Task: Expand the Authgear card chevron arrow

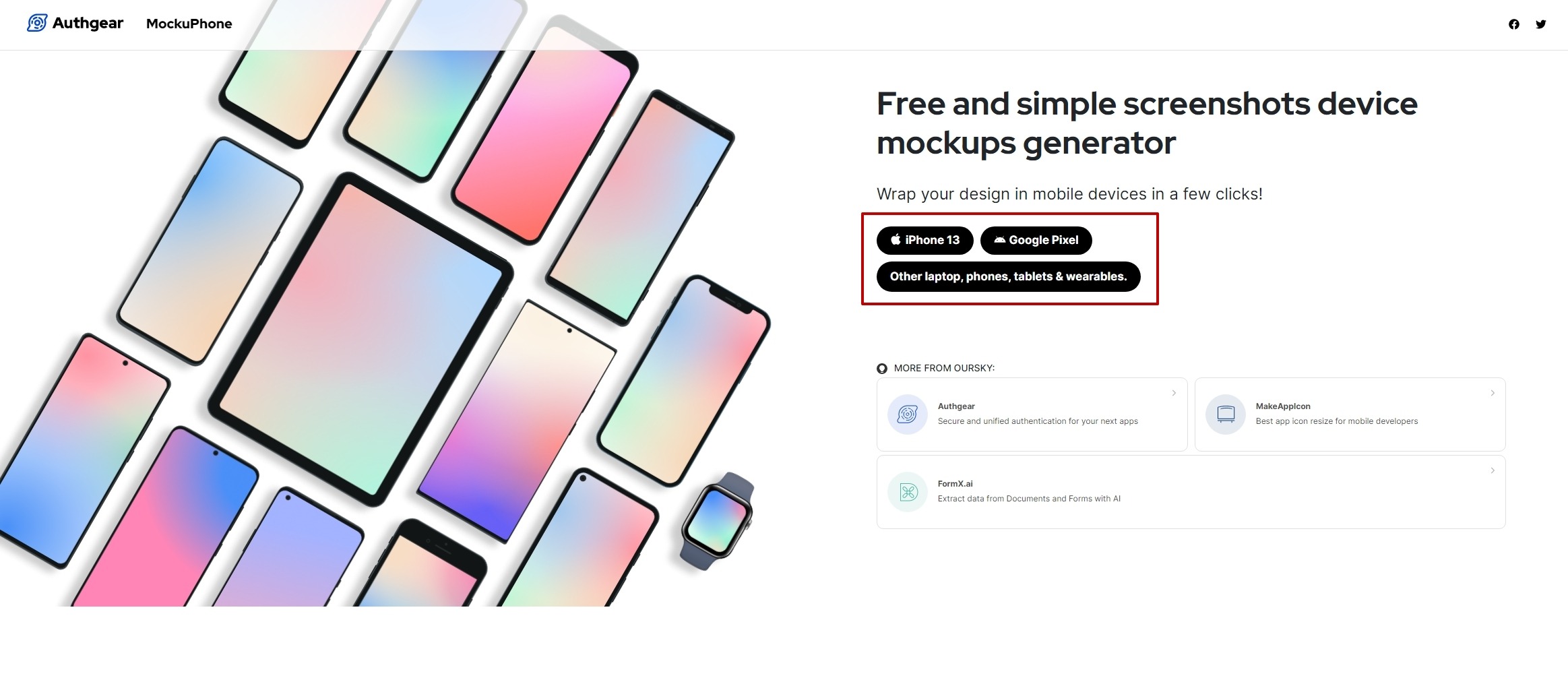Action: point(1174,393)
